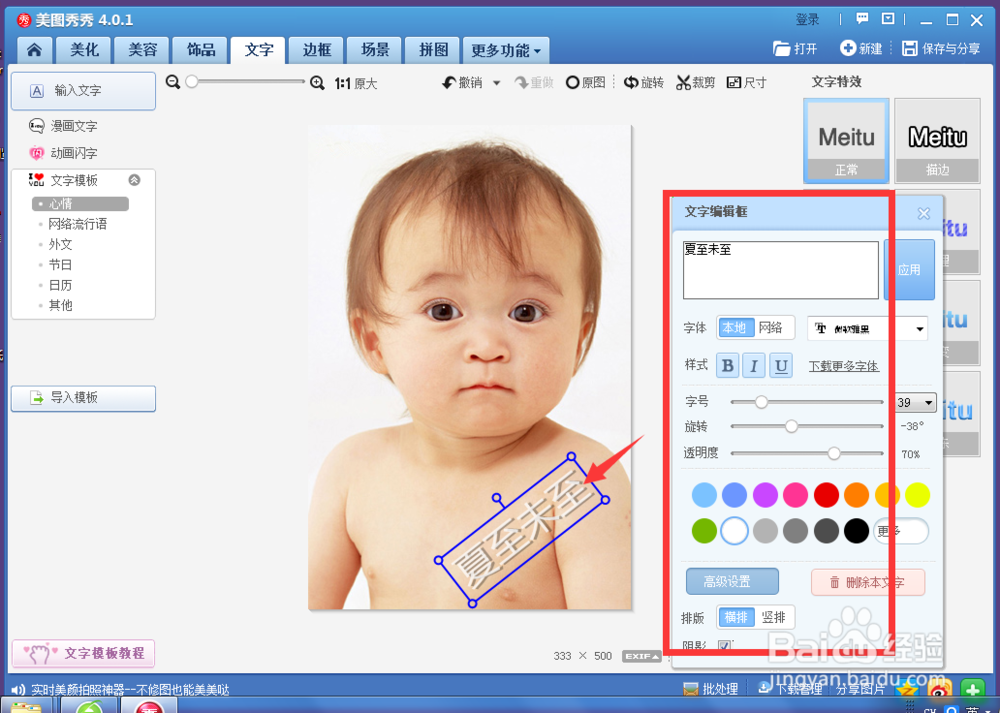Collapse the 文字模板 template section

point(134,180)
